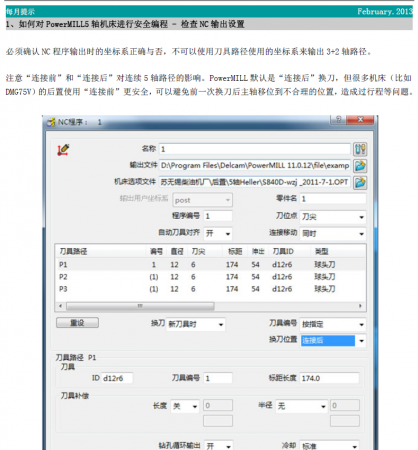Click the 类型 column header

click(x=322, y=251)
